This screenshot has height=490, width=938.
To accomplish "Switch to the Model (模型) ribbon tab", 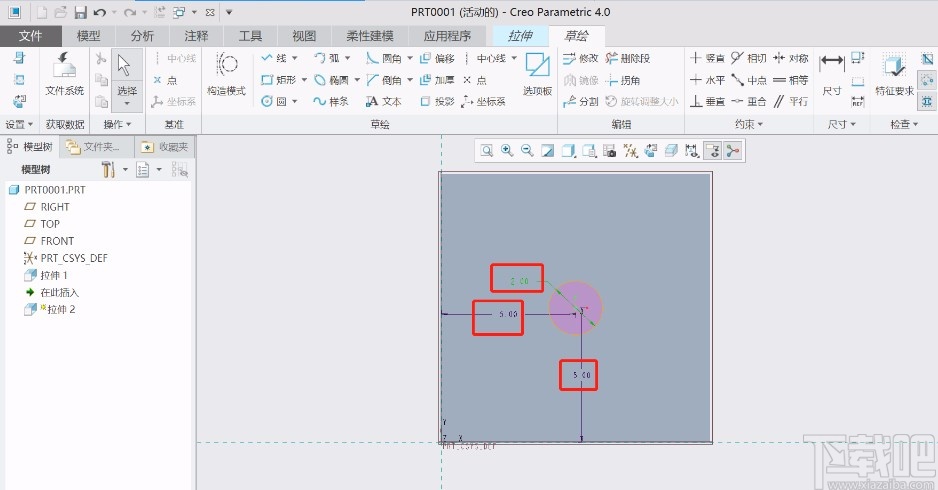I will (x=89, y=36).
